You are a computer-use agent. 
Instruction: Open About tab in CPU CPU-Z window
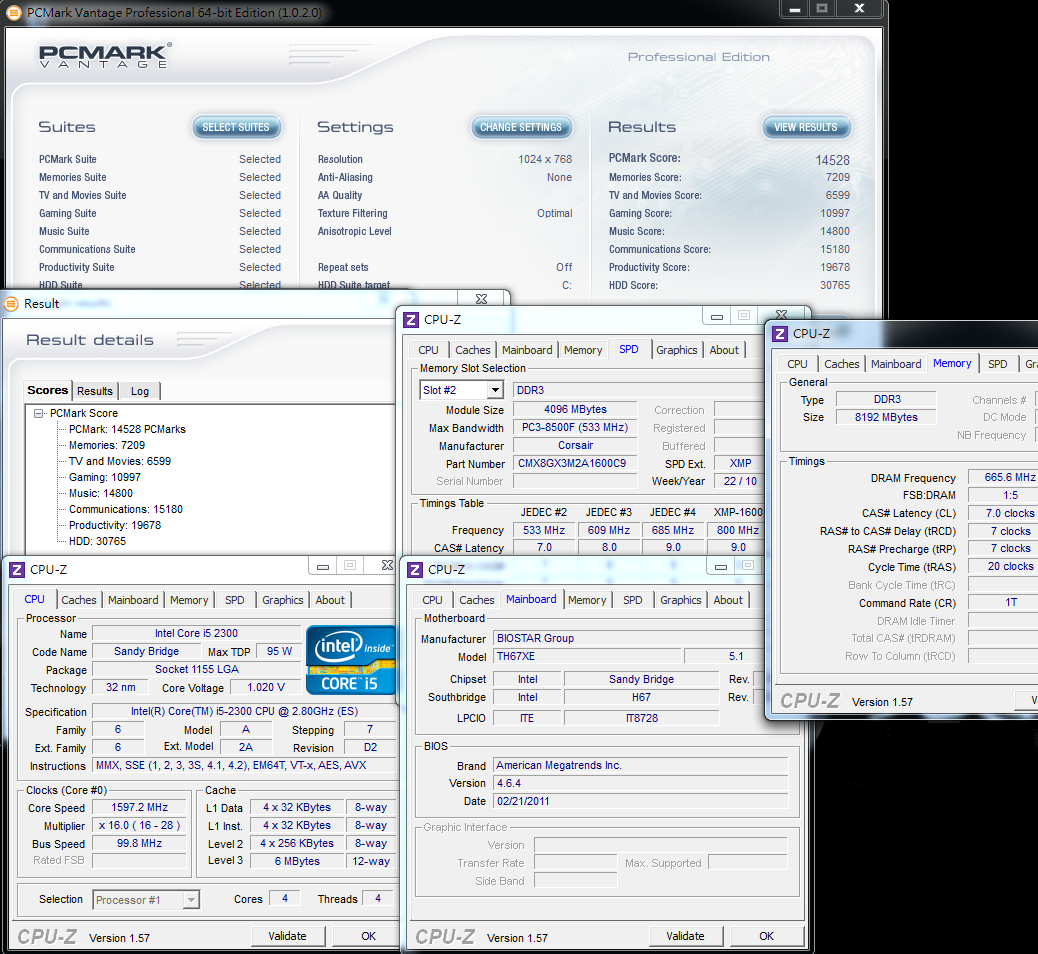point(330,600)
